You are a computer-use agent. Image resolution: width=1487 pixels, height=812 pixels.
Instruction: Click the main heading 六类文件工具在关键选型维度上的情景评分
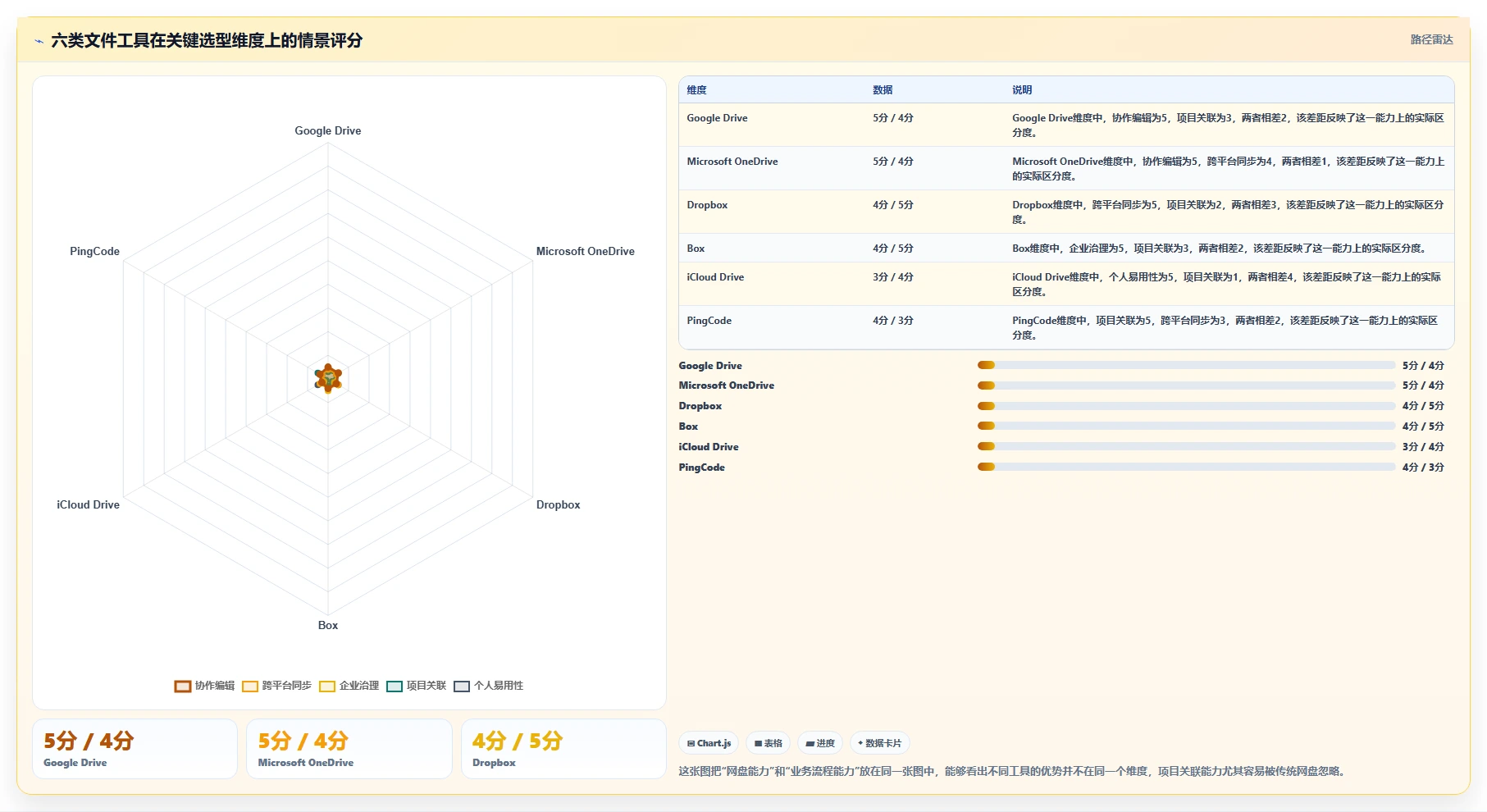(x=207, y=41)
